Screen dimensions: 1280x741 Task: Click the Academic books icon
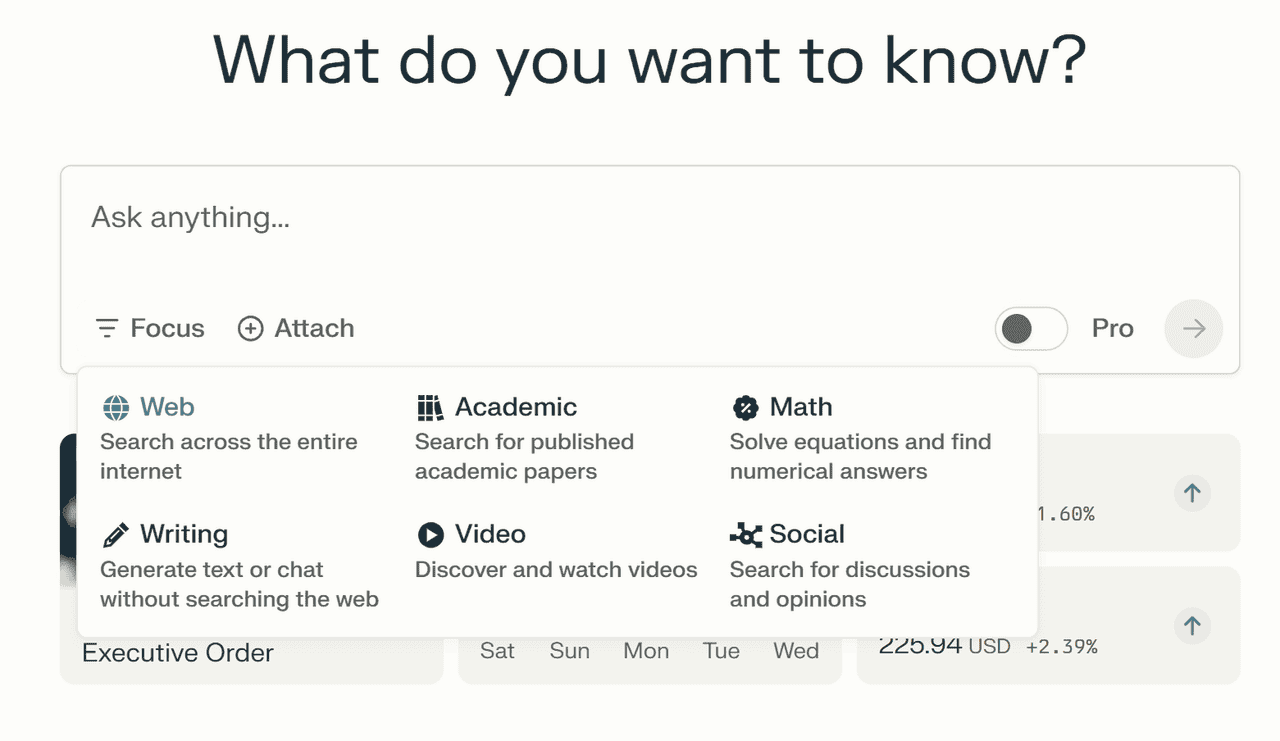[430, 407]
